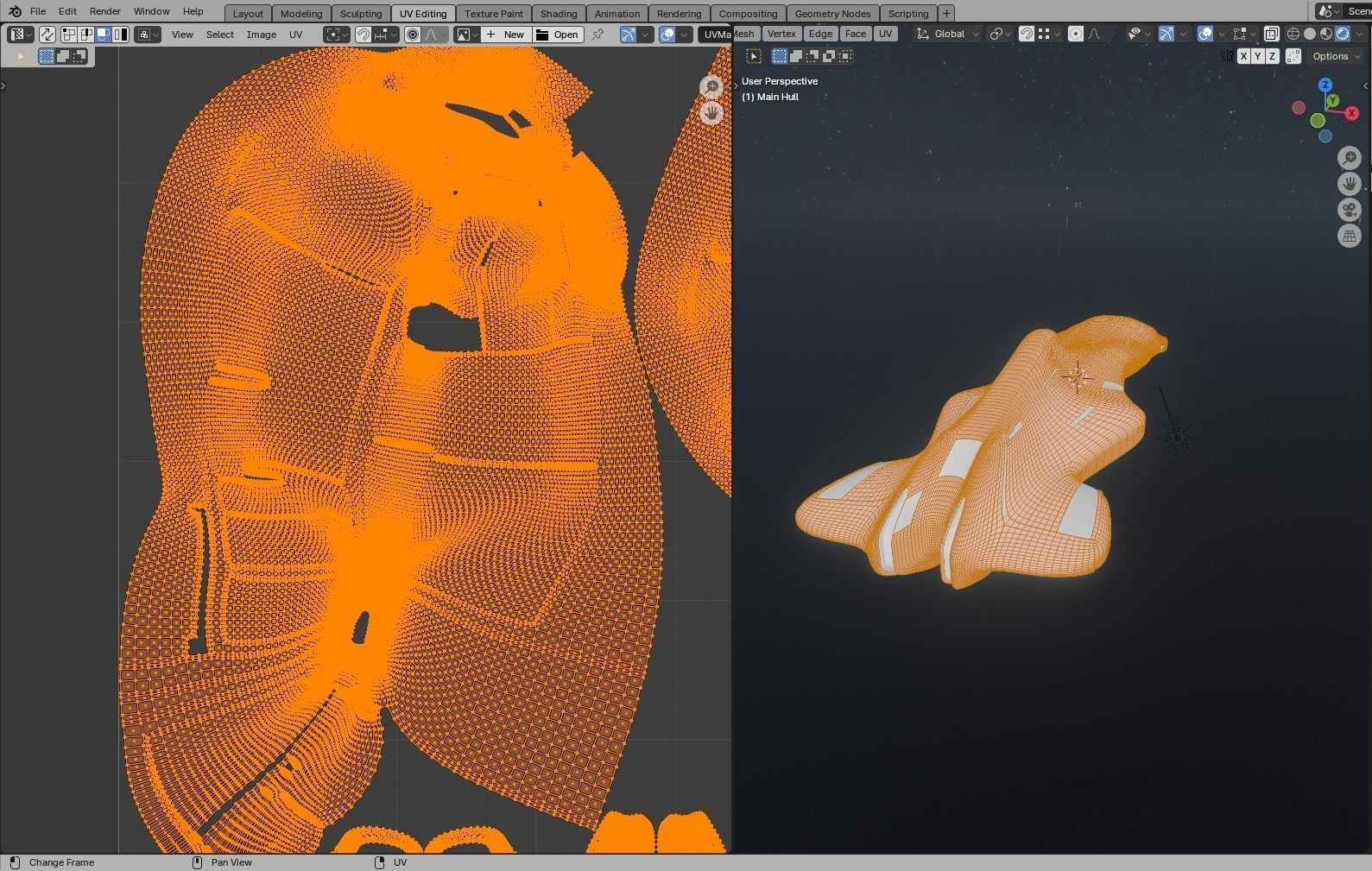This screenshot has width=1372, height=871.
Task: Toggle 3D viewport overlays
Action: (1205, 34)
